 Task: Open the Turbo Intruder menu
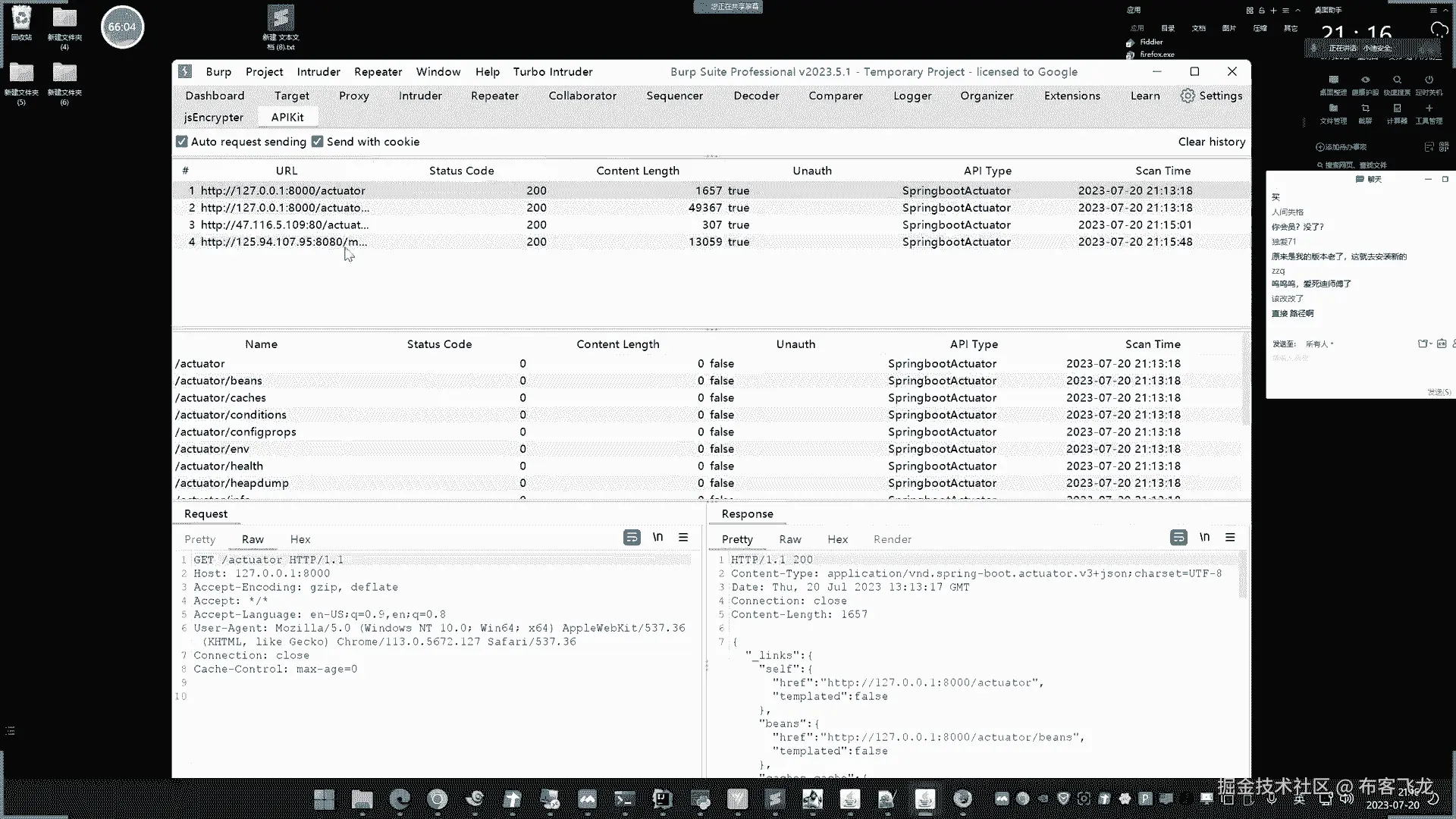552,71
